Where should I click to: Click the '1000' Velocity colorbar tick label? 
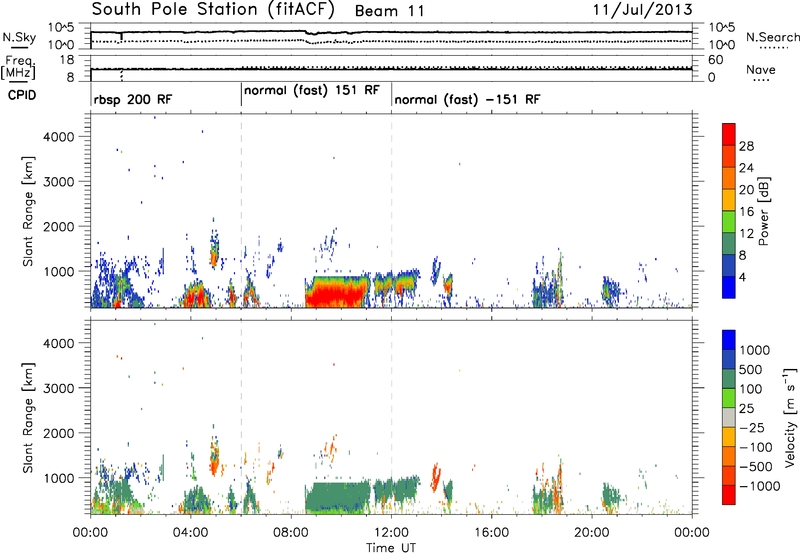tap(755, 350)
